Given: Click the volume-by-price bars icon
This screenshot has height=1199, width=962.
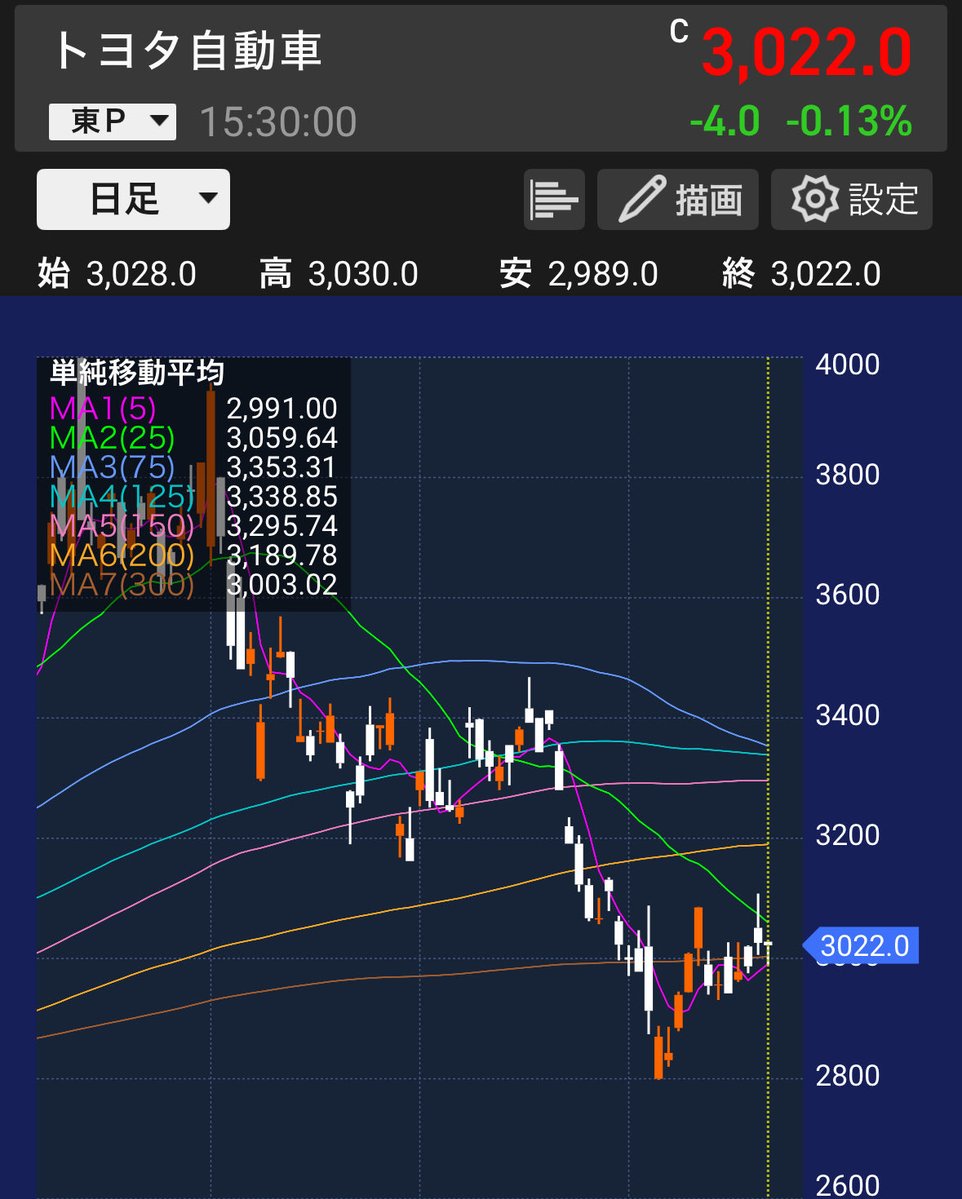Looking at the screenshot, I should pyautogui.click(x=554, y=200).
